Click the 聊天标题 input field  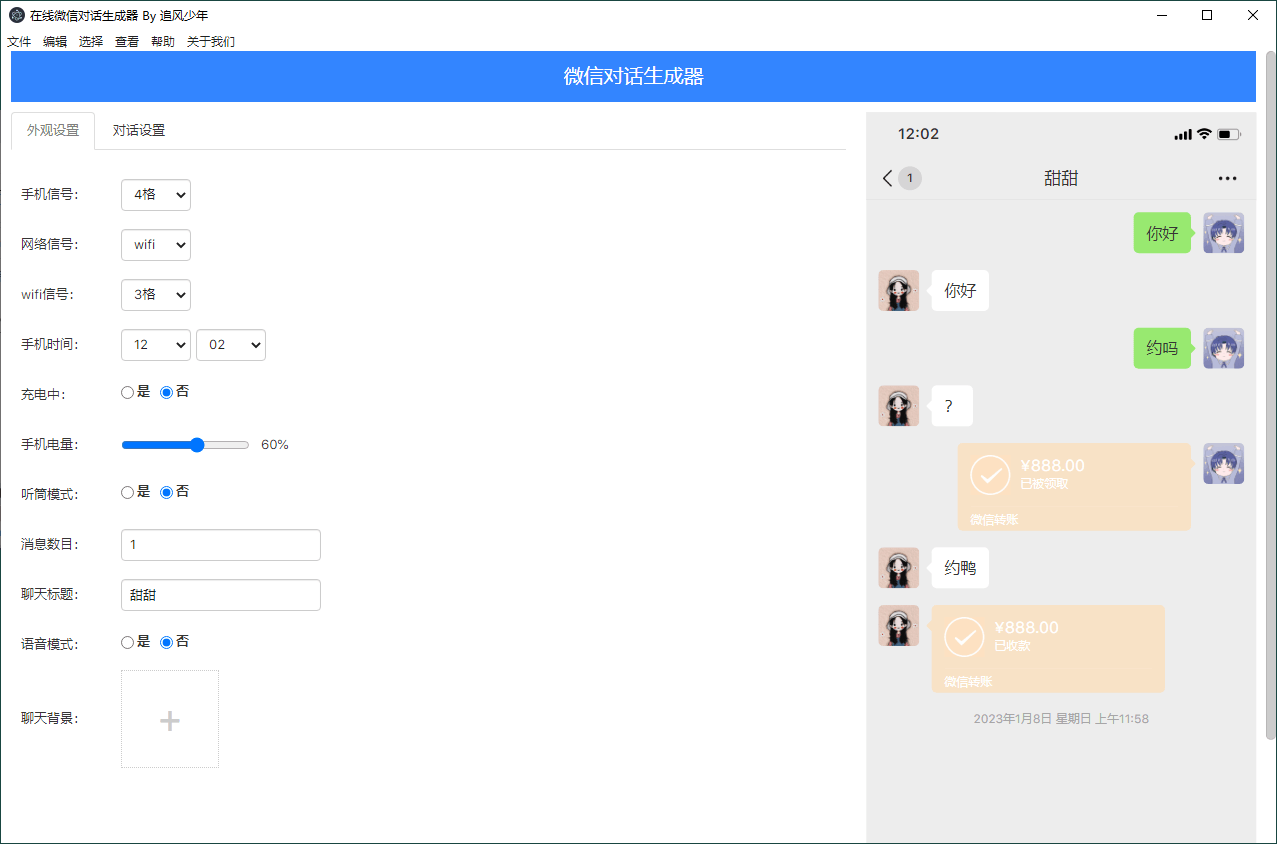tap(221, 595)
